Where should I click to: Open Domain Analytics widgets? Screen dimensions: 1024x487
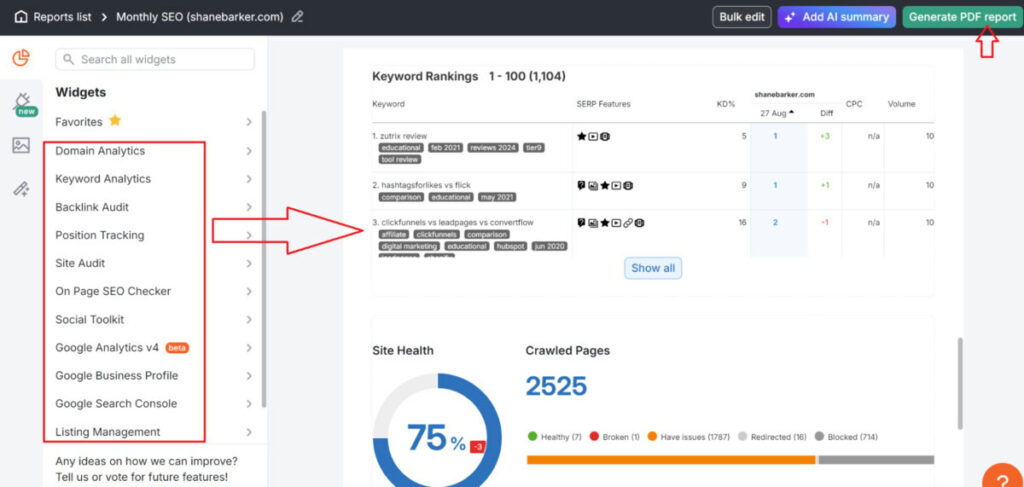pos(100,151)
